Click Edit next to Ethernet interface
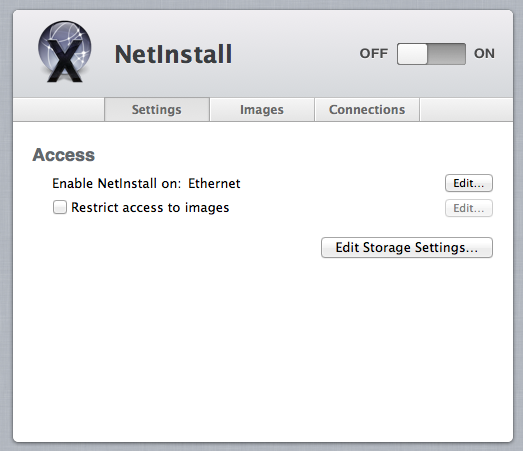Screen dimensions: 523x451 point(469,183)
